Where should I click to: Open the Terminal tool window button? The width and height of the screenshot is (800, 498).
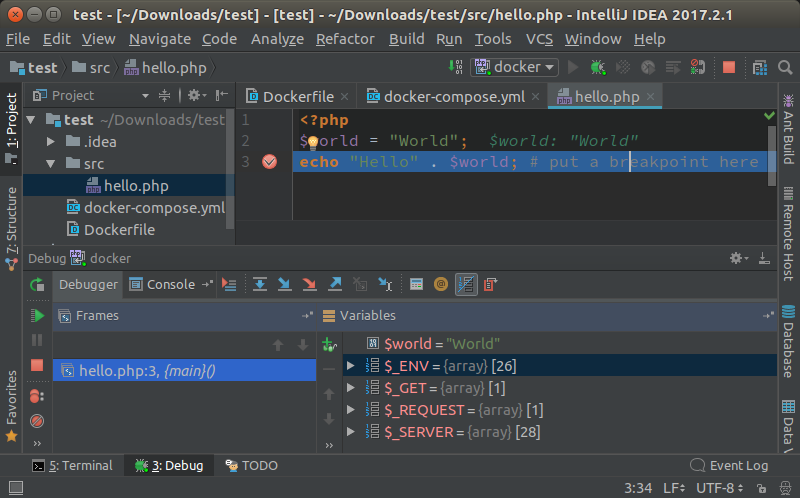[x=72, y=465]
